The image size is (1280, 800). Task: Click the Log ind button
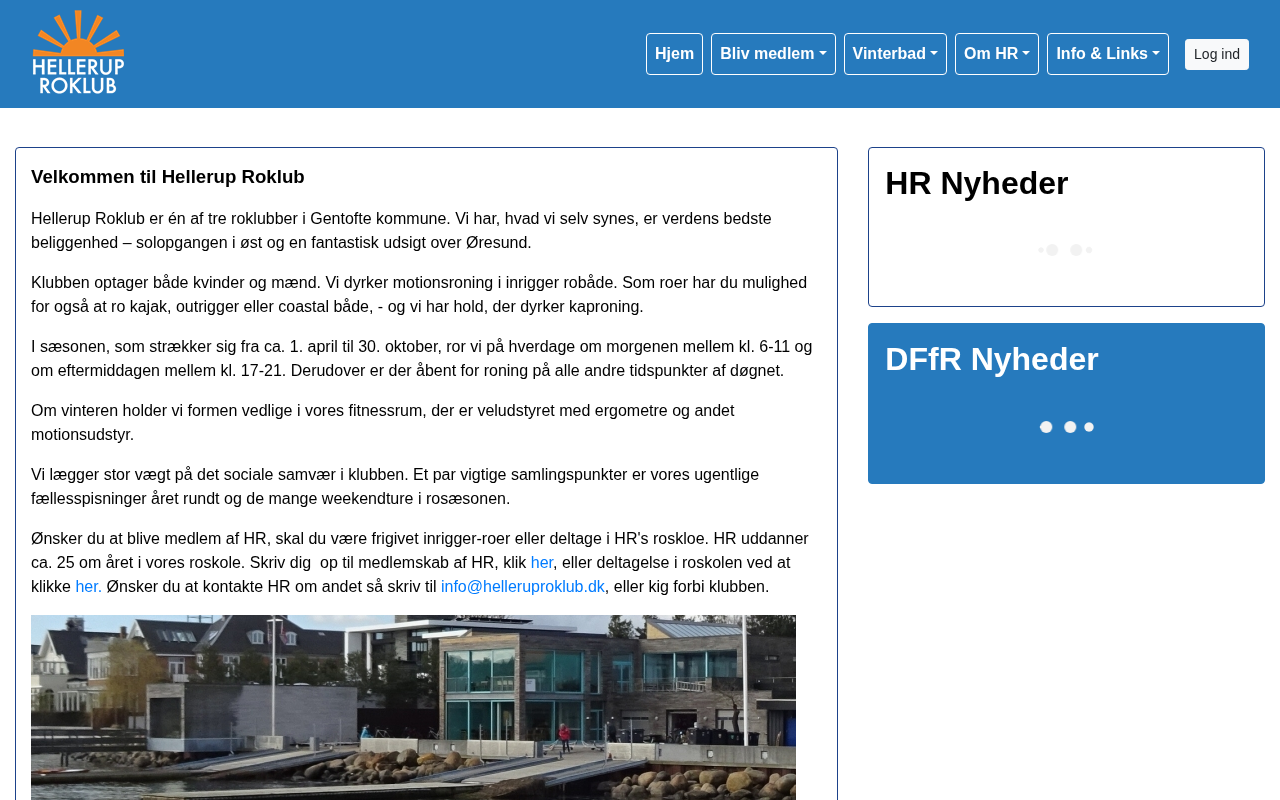tap(1217, 54)
